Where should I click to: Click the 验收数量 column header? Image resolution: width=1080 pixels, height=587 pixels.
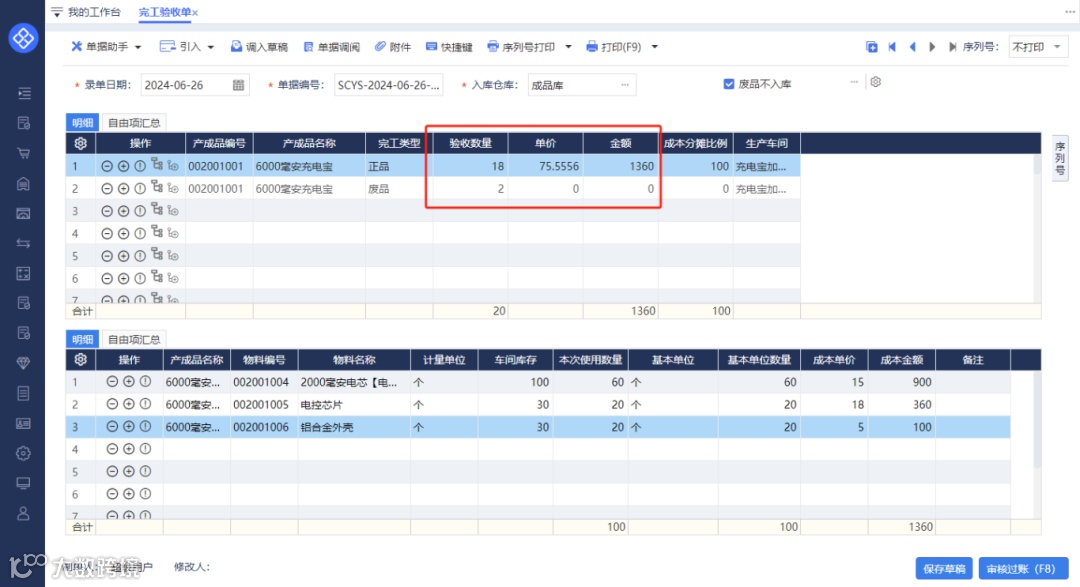pos(470,143)
